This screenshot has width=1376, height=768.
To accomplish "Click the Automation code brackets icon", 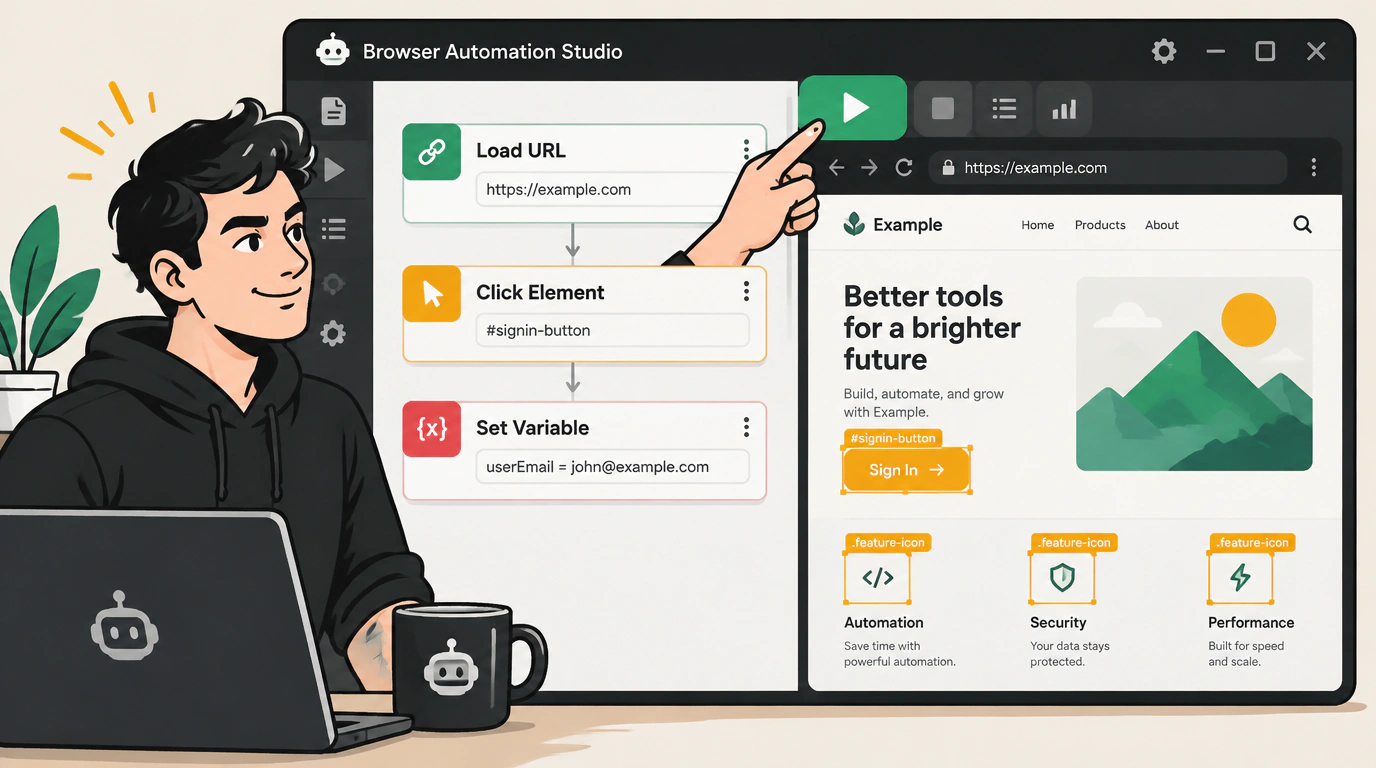I will pos(877,577).
